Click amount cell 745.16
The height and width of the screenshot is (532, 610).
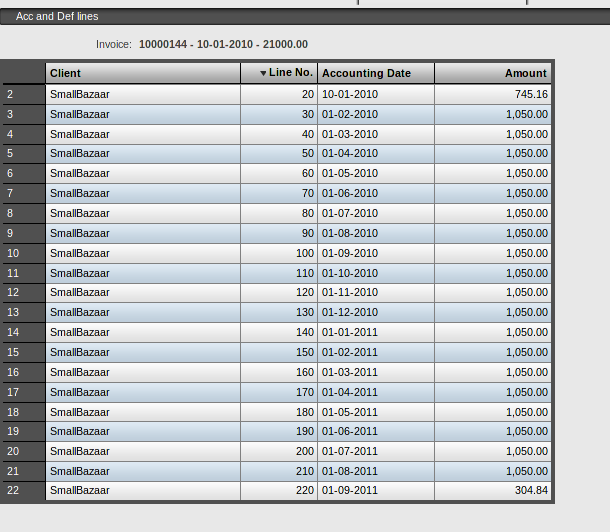pos(493,94)
